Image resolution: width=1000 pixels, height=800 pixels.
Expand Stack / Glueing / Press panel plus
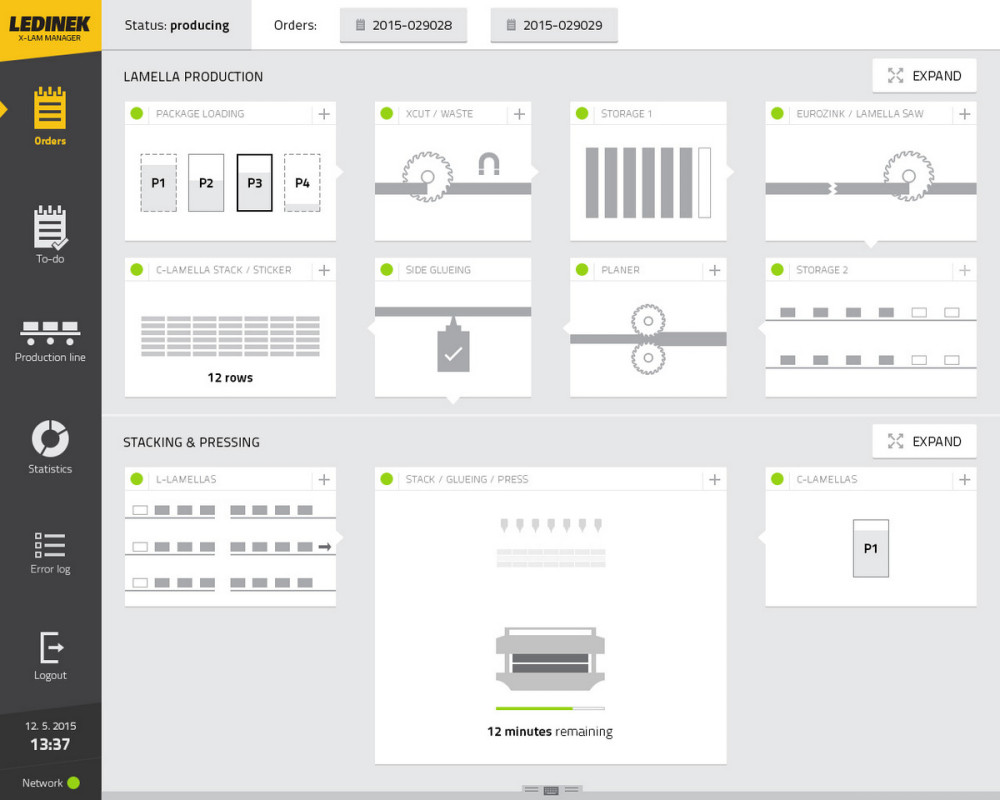pos(715,480)
